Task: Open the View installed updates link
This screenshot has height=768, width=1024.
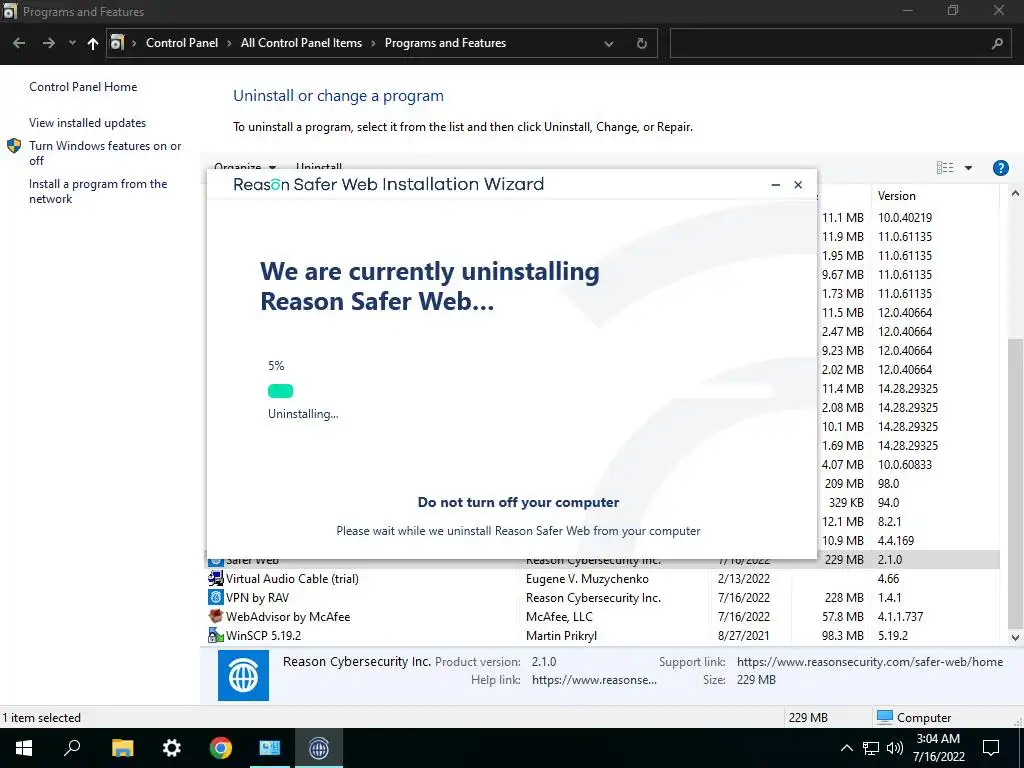Action: [88, 123]
